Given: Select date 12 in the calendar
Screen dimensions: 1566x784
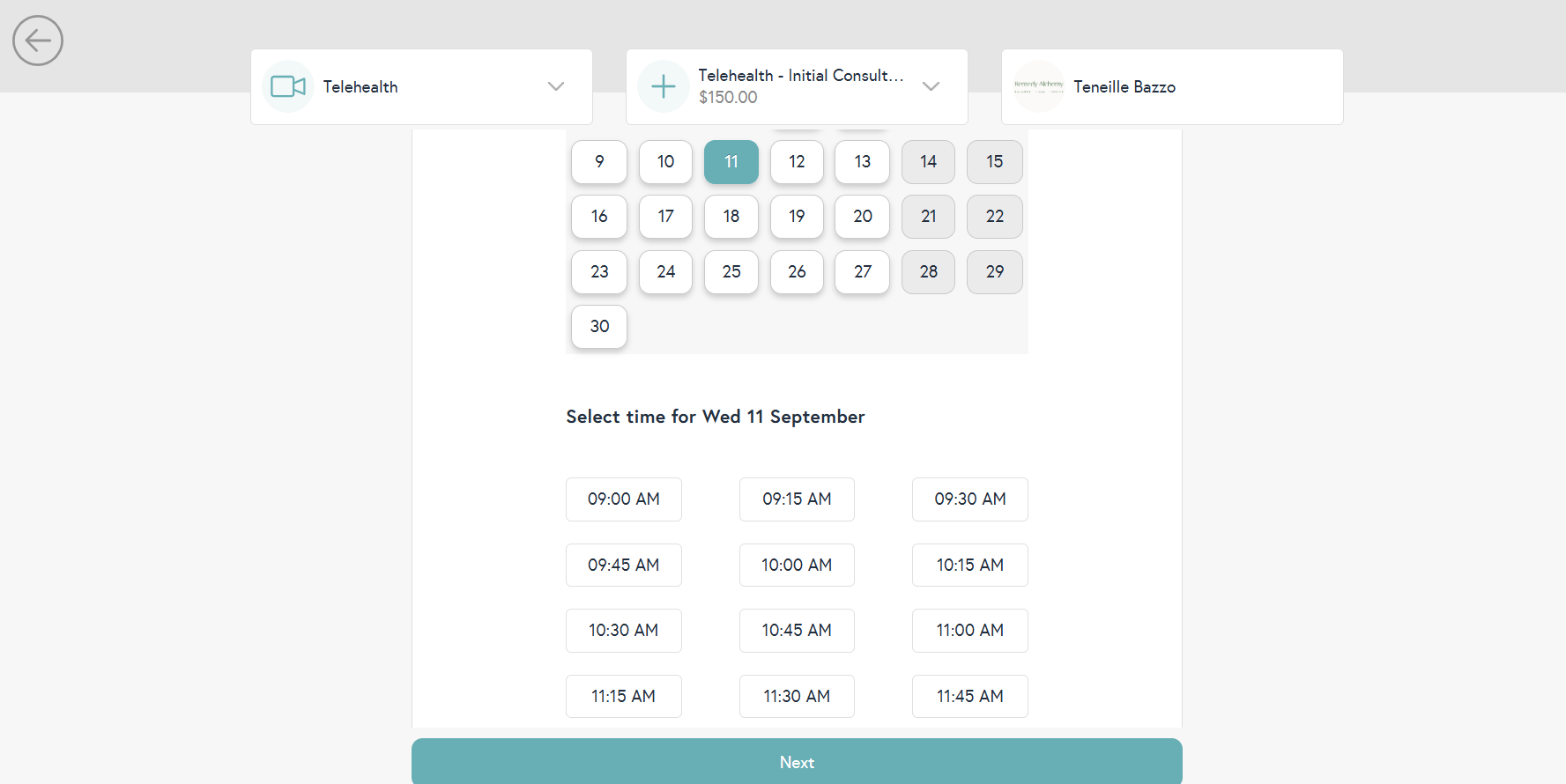Looking at the screenshot, I should [x=797, y=162].
